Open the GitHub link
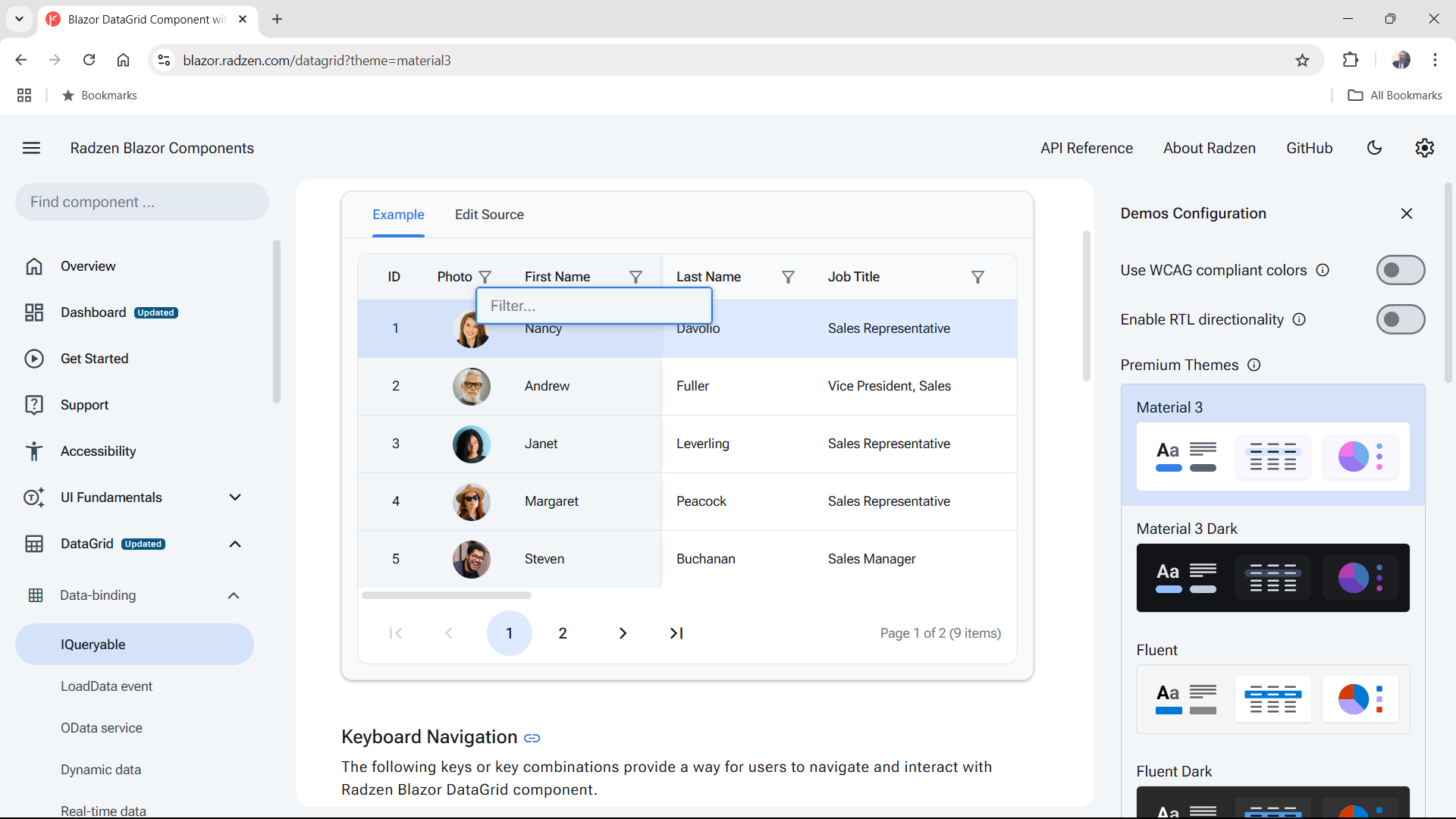The width and height of the screenshot is (1456, 819). pyautogui.click(x=1309, y=148)
